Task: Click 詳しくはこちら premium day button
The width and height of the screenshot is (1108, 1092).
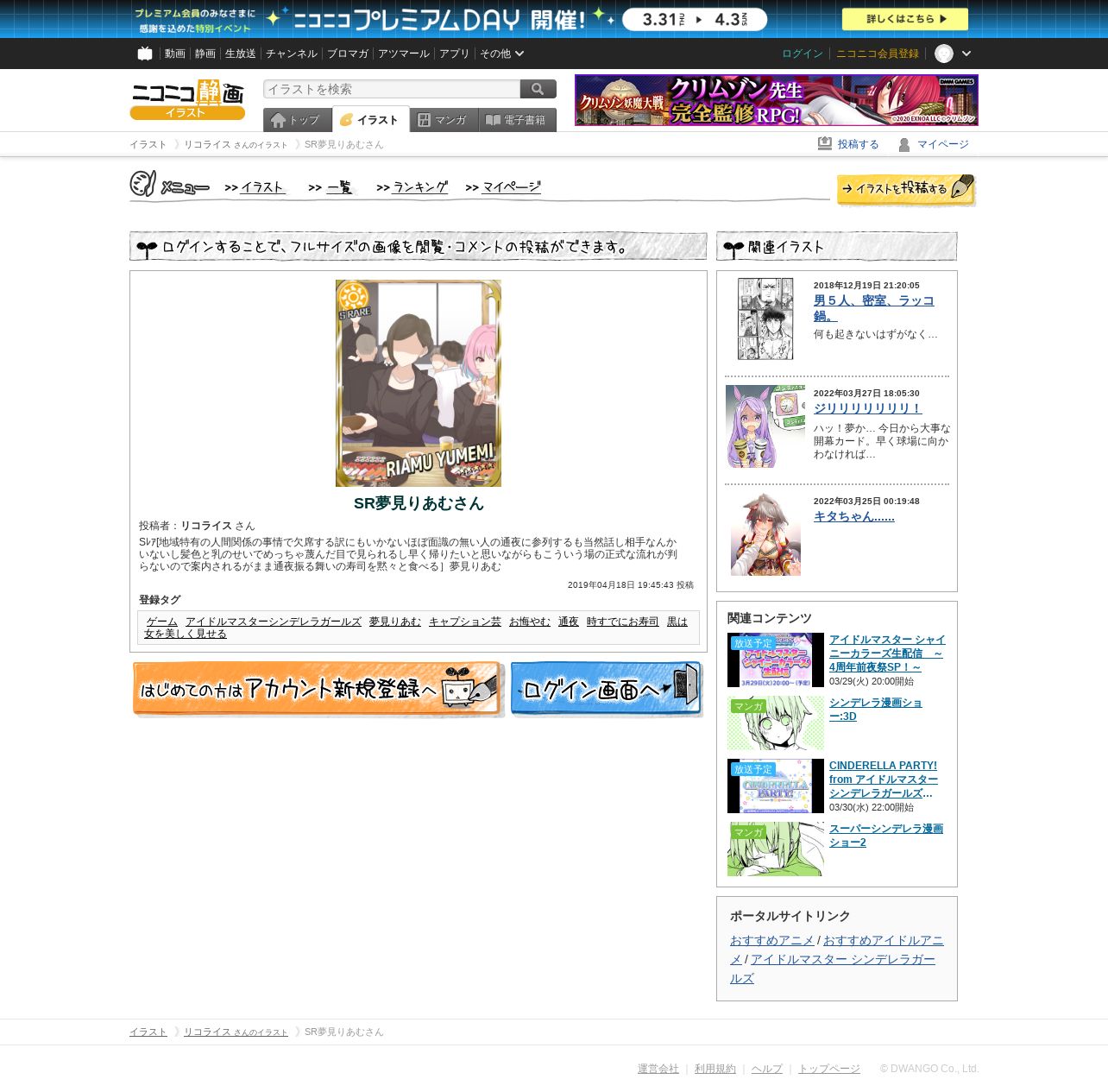Action: point(905,19)
